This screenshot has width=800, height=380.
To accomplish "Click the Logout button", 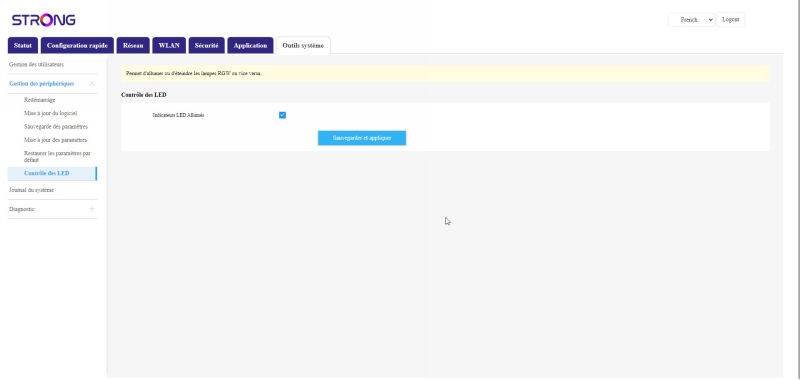I will coord(731,20).
